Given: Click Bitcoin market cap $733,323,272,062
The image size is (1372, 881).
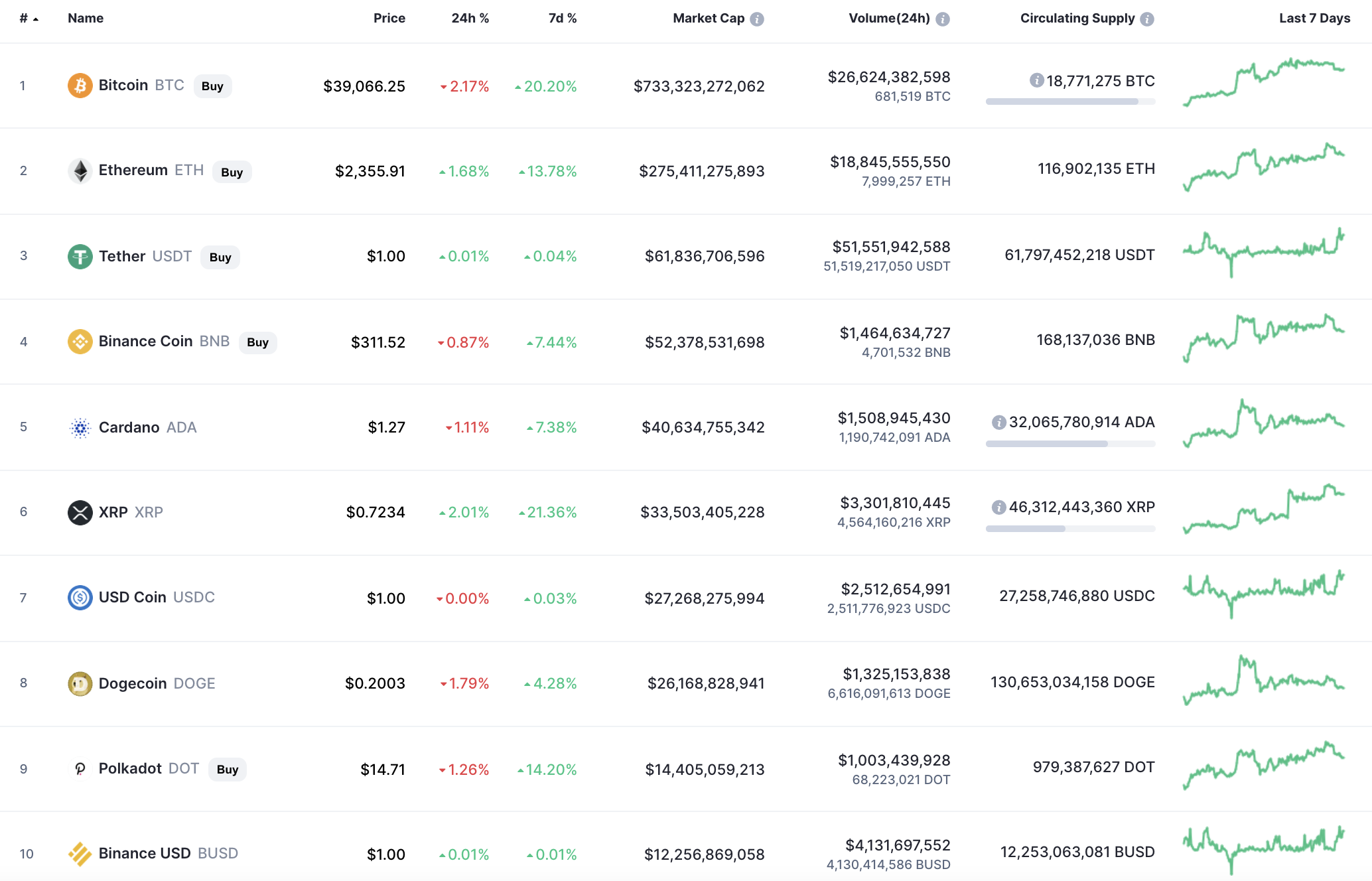Looking at the screenshot, I should point(699,86).
